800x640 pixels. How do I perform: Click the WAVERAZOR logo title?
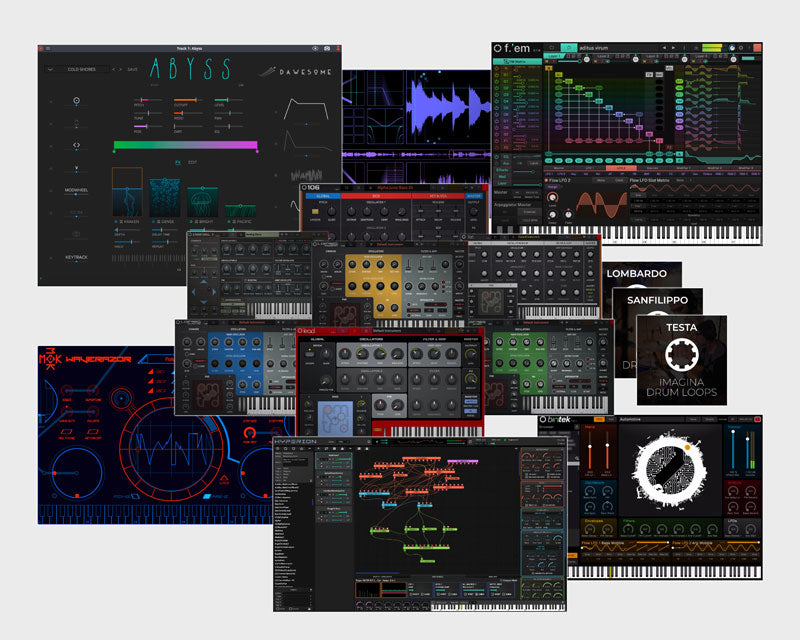[x=98, y=359]
